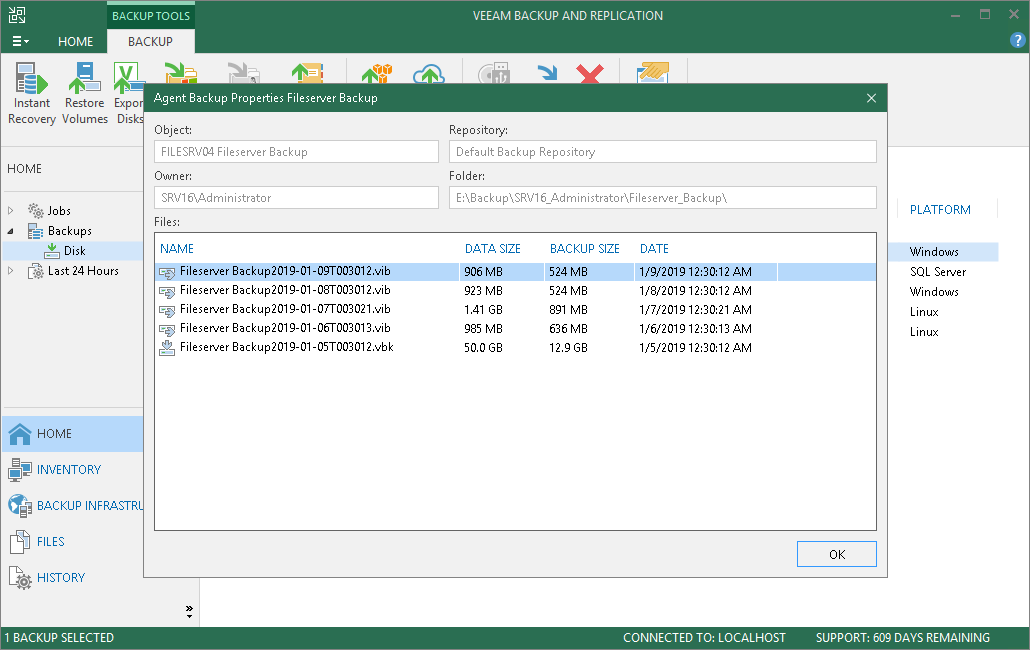Click the Veeam application icon in title bar
Viewport: 1030px width, 650px height.
(17, 15)
